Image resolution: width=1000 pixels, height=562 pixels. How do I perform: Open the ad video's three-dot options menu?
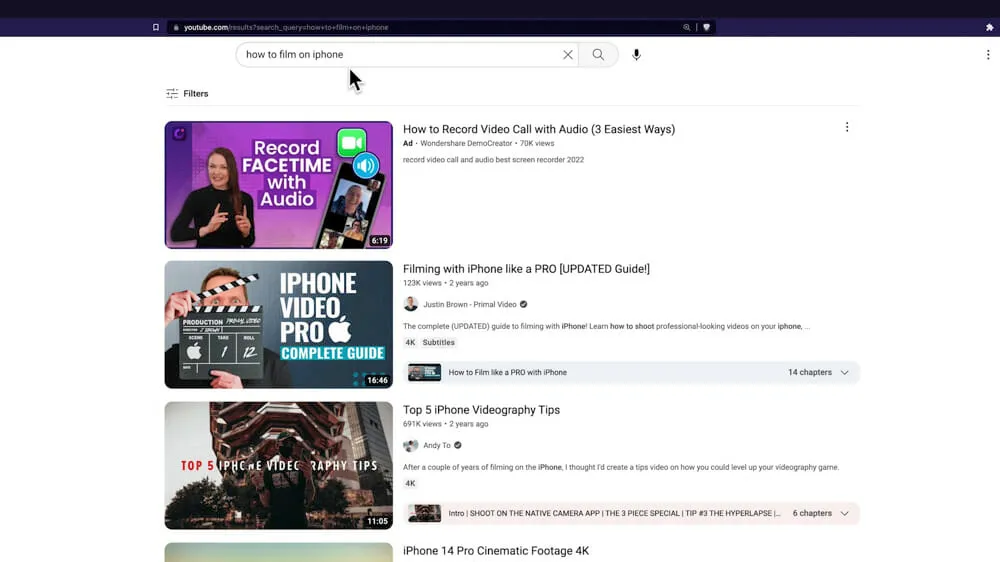coord(847,128)
